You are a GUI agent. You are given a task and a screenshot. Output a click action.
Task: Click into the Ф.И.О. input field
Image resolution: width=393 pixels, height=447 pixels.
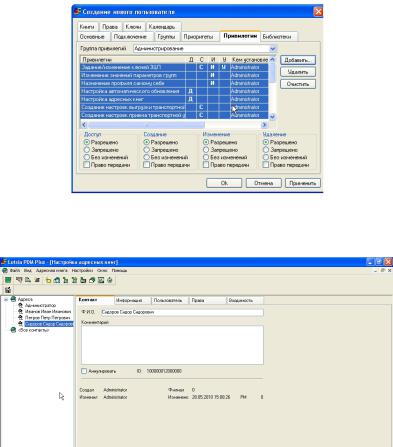point(182,312)
